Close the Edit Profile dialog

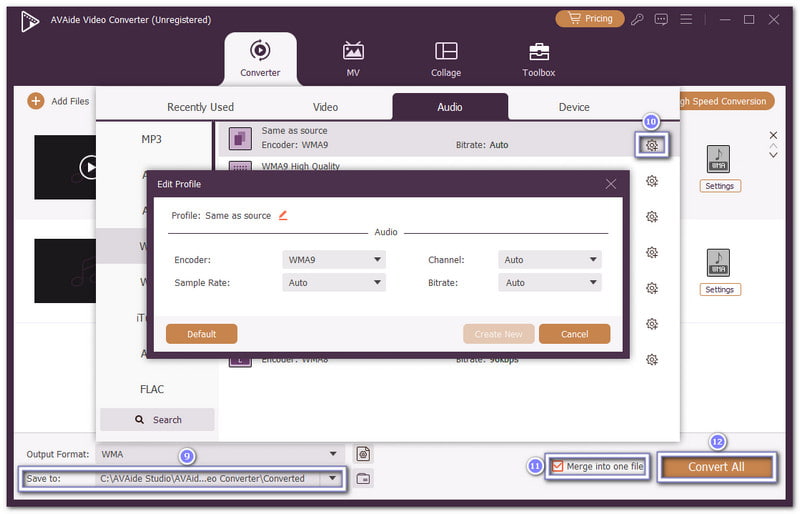[x=611, y=184]
